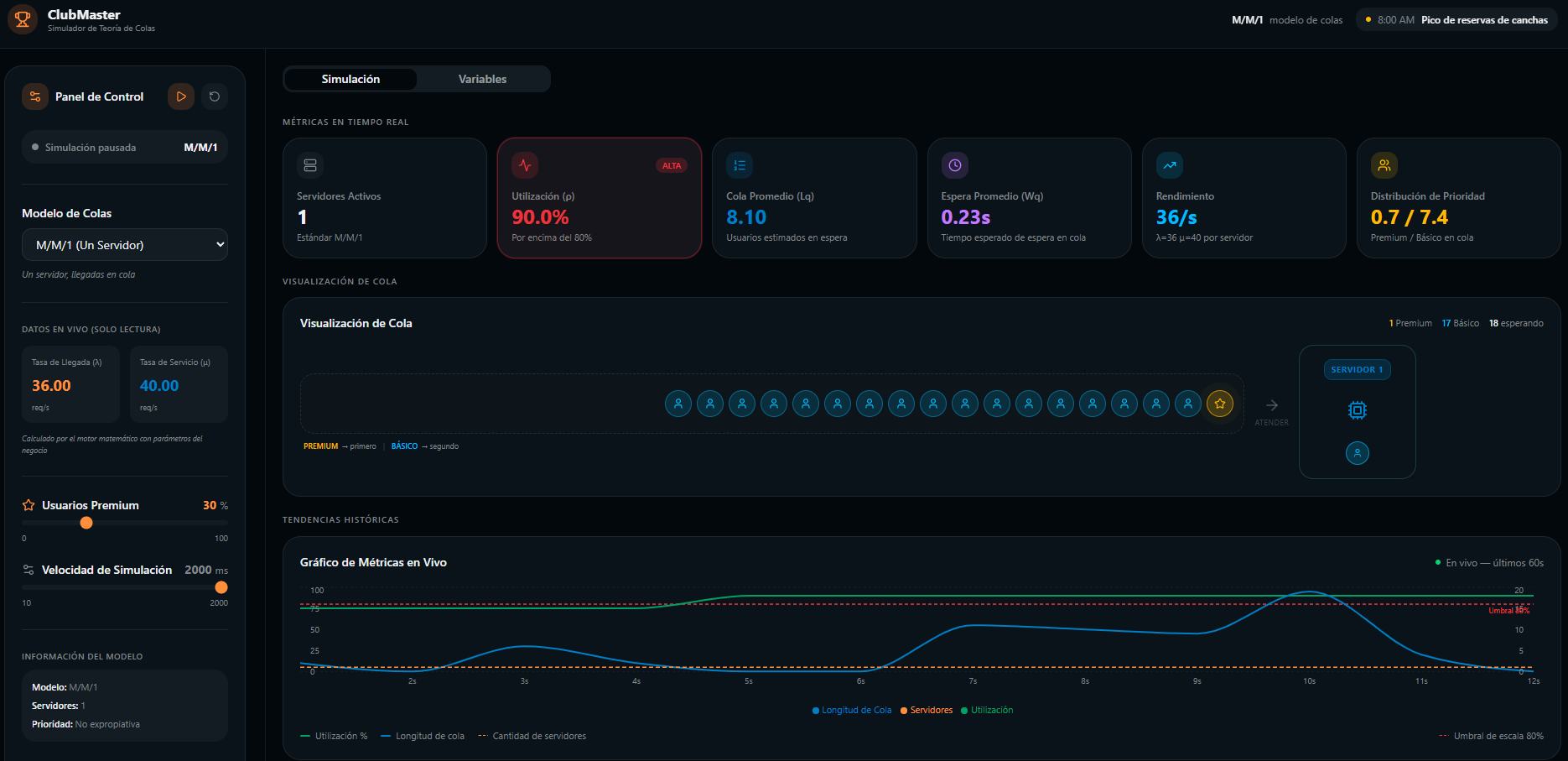Click the ClubMaster trophy logo
Image resolution: width=1568 pixels, height=761 pixels.
pyautogui.click(x=23, y=19)
